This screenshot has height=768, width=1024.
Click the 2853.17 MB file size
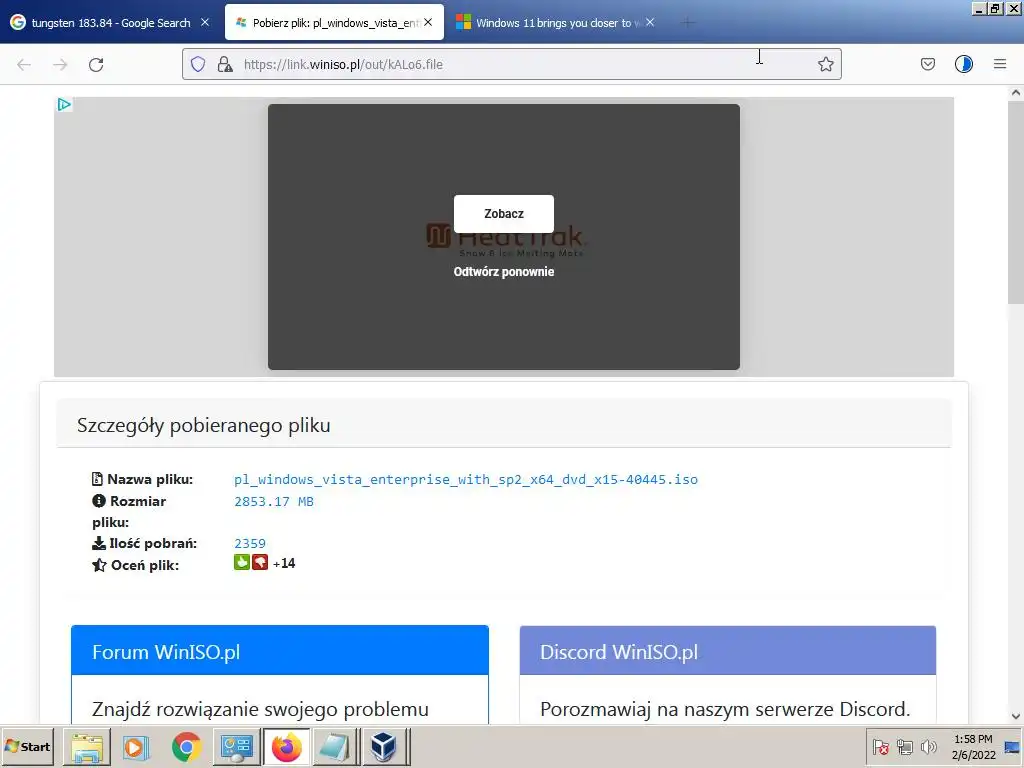coord(274,502)
